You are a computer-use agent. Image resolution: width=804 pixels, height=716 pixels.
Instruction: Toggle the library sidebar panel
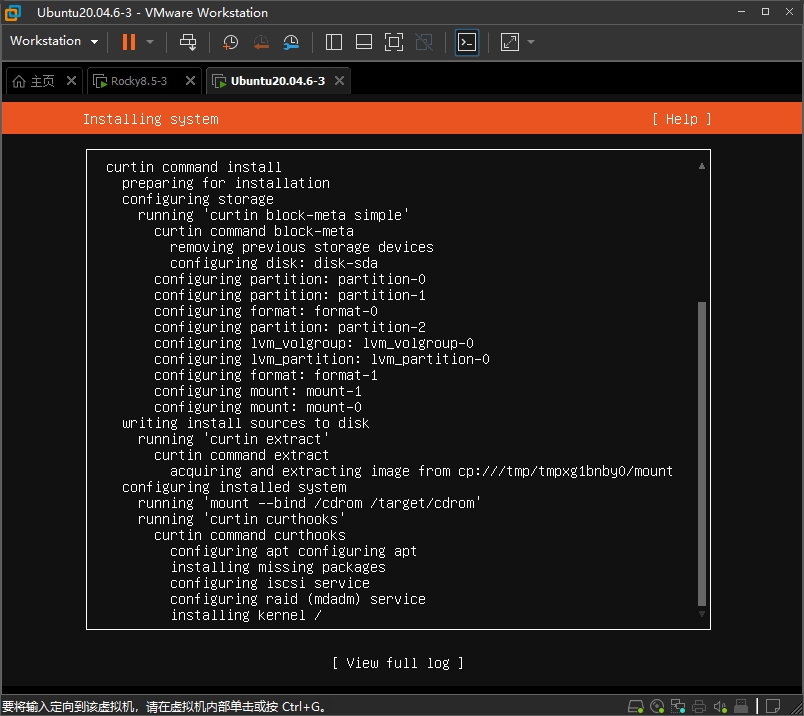(334, 42)
